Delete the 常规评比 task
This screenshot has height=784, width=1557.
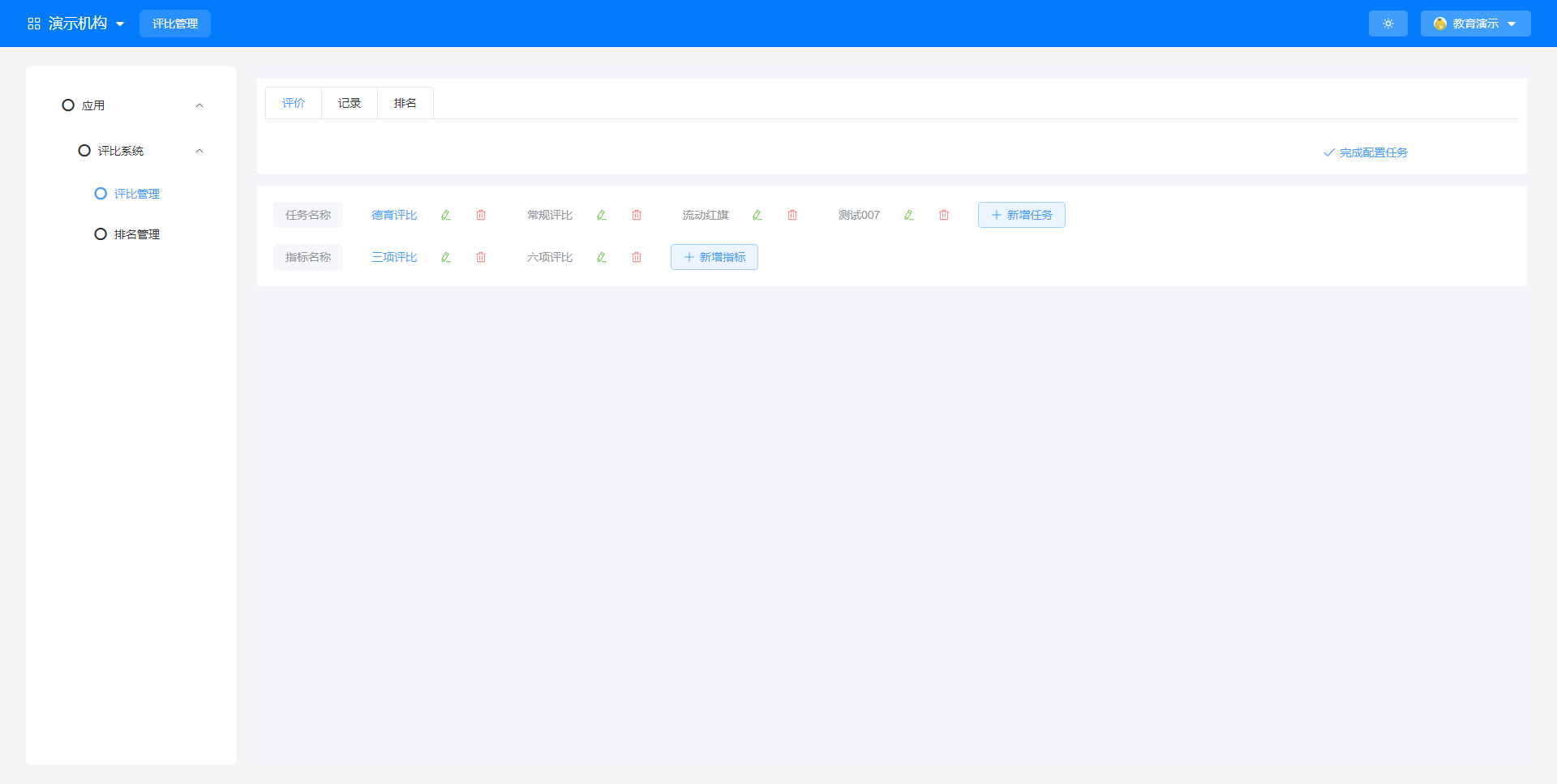[637, 215]
